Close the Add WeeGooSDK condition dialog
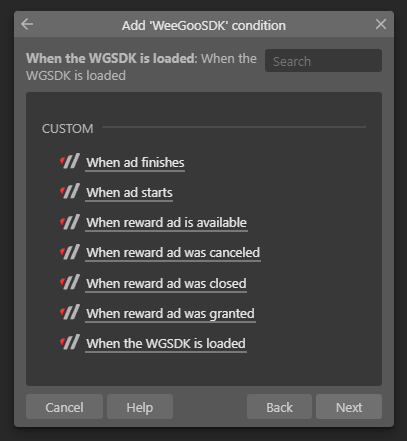The height and width of the screenshot is (441, 407). 381,24
